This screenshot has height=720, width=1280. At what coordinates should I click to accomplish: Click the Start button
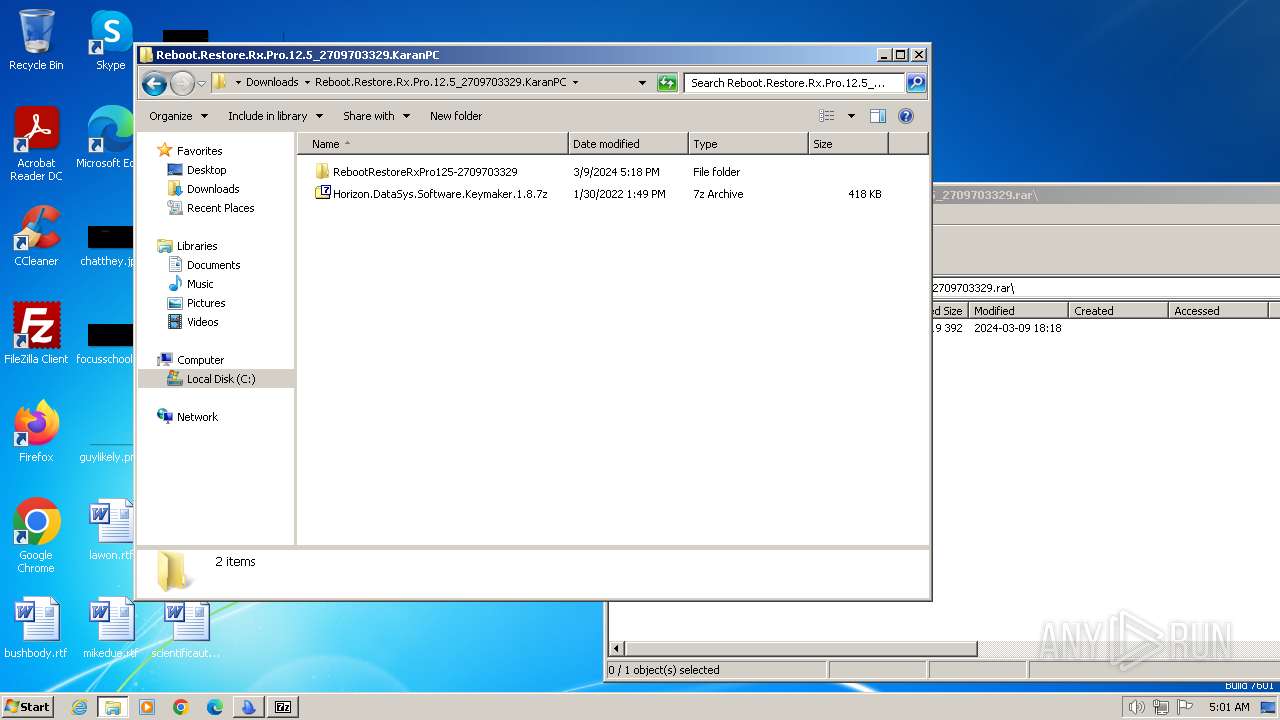click(x=28, y=706)
